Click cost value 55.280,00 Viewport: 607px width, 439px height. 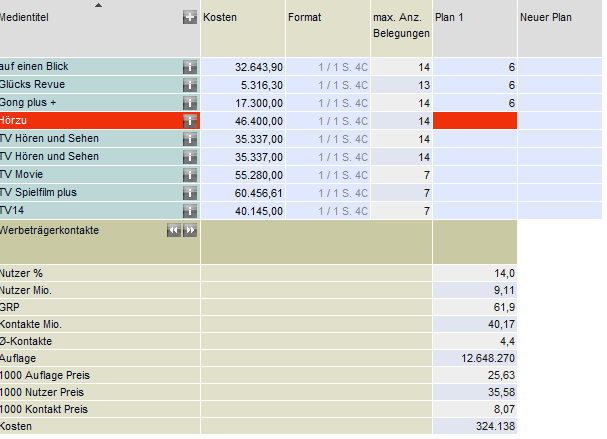[259, 175]
